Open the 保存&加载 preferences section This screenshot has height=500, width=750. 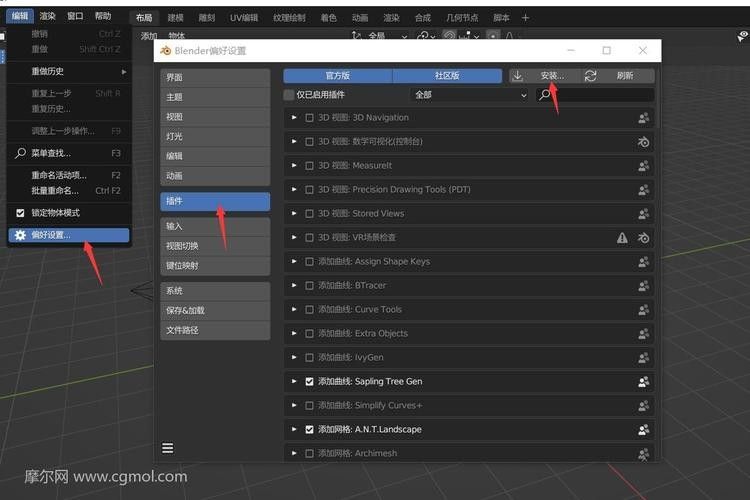(x=215, y=311)
